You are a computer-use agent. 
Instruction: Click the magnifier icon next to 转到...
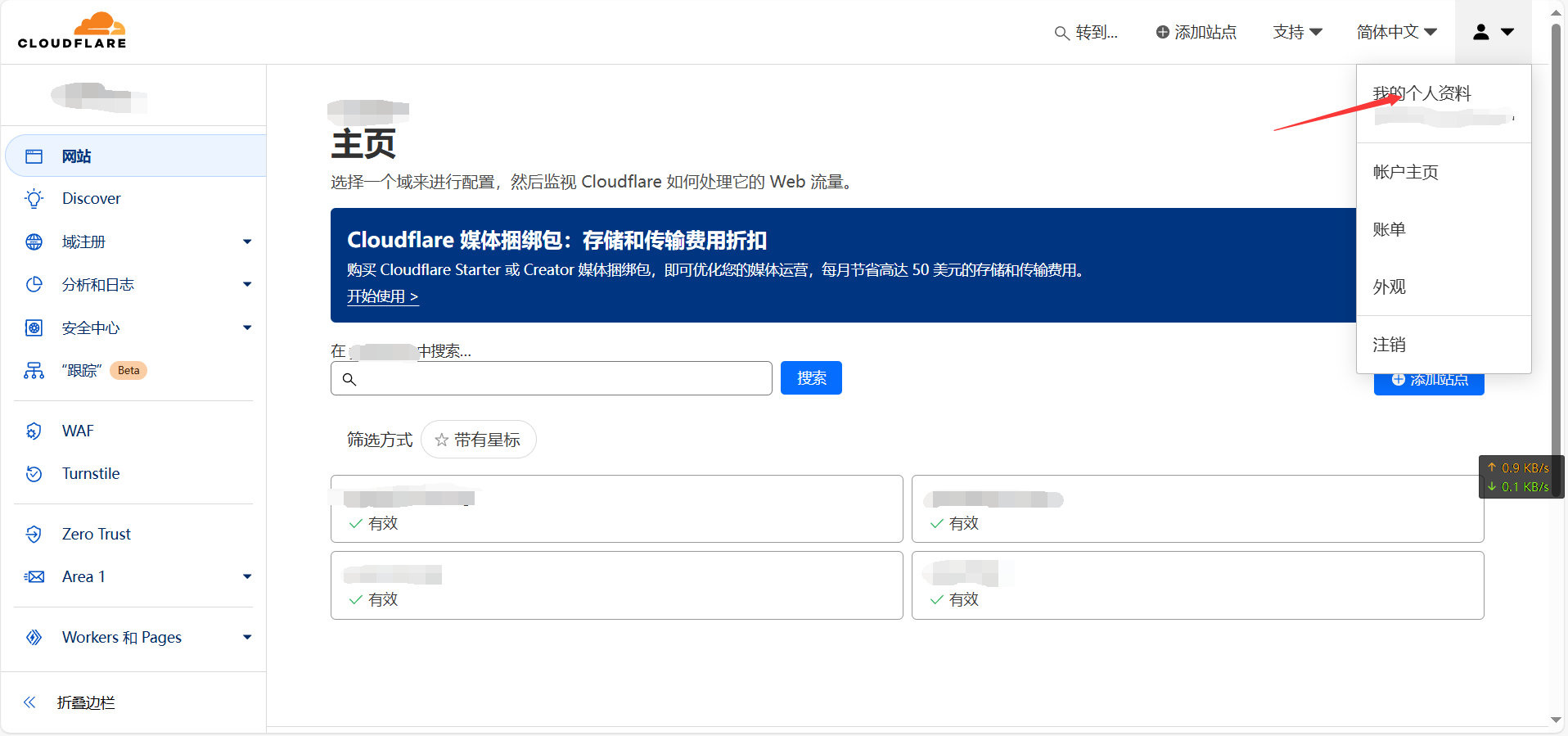(1061, 33)
